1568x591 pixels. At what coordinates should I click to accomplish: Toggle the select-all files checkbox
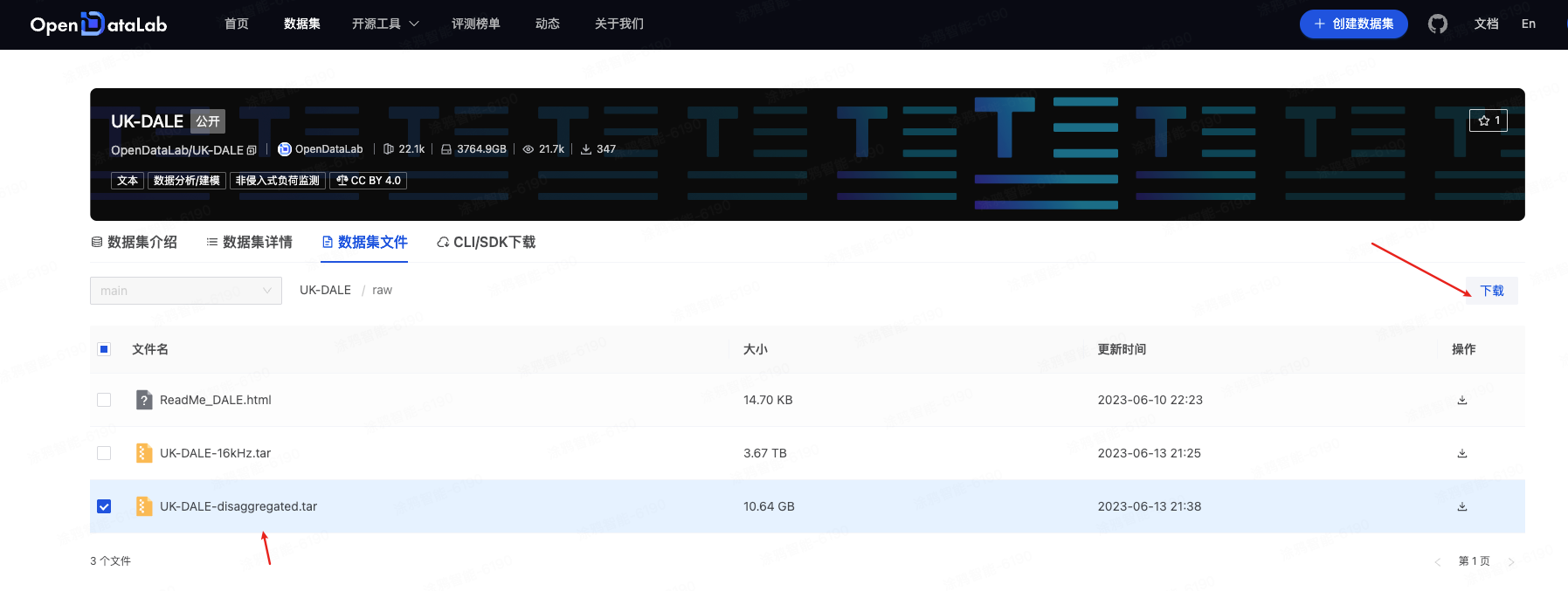pyautogui.click(x=104, y=349)
